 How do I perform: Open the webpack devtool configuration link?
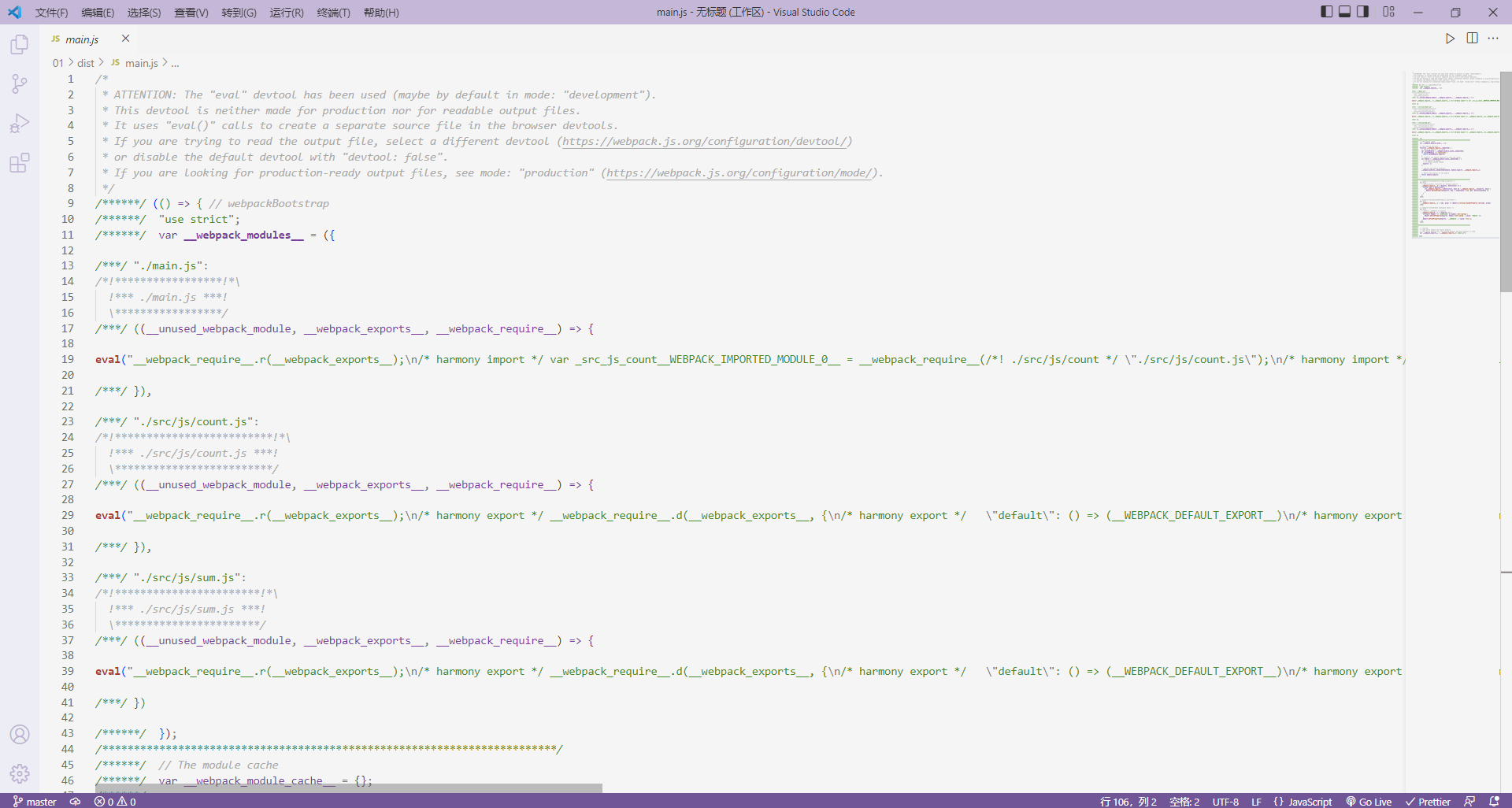click(x=705, y=142)
